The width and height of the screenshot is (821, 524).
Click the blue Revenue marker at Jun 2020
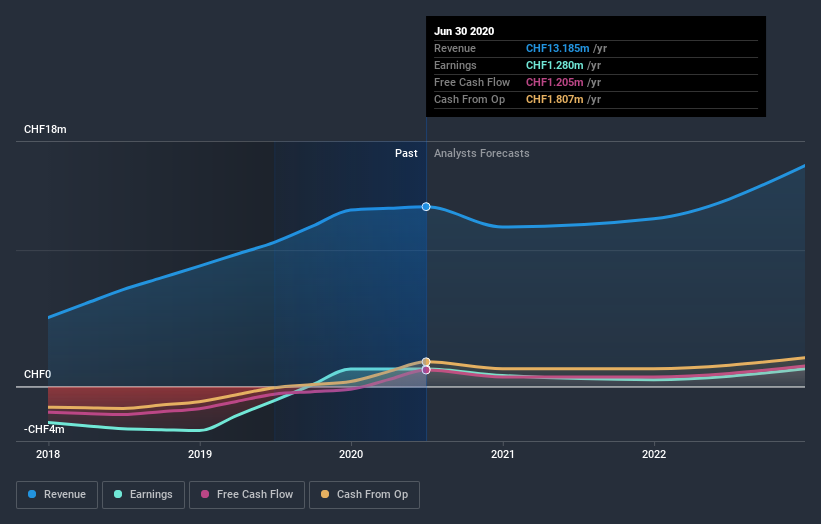click(426, 207)
